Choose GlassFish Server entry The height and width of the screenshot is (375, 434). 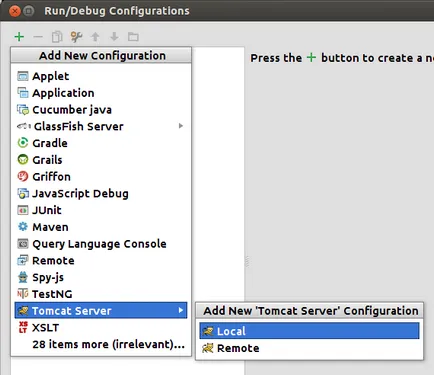[x=101, y=126]
